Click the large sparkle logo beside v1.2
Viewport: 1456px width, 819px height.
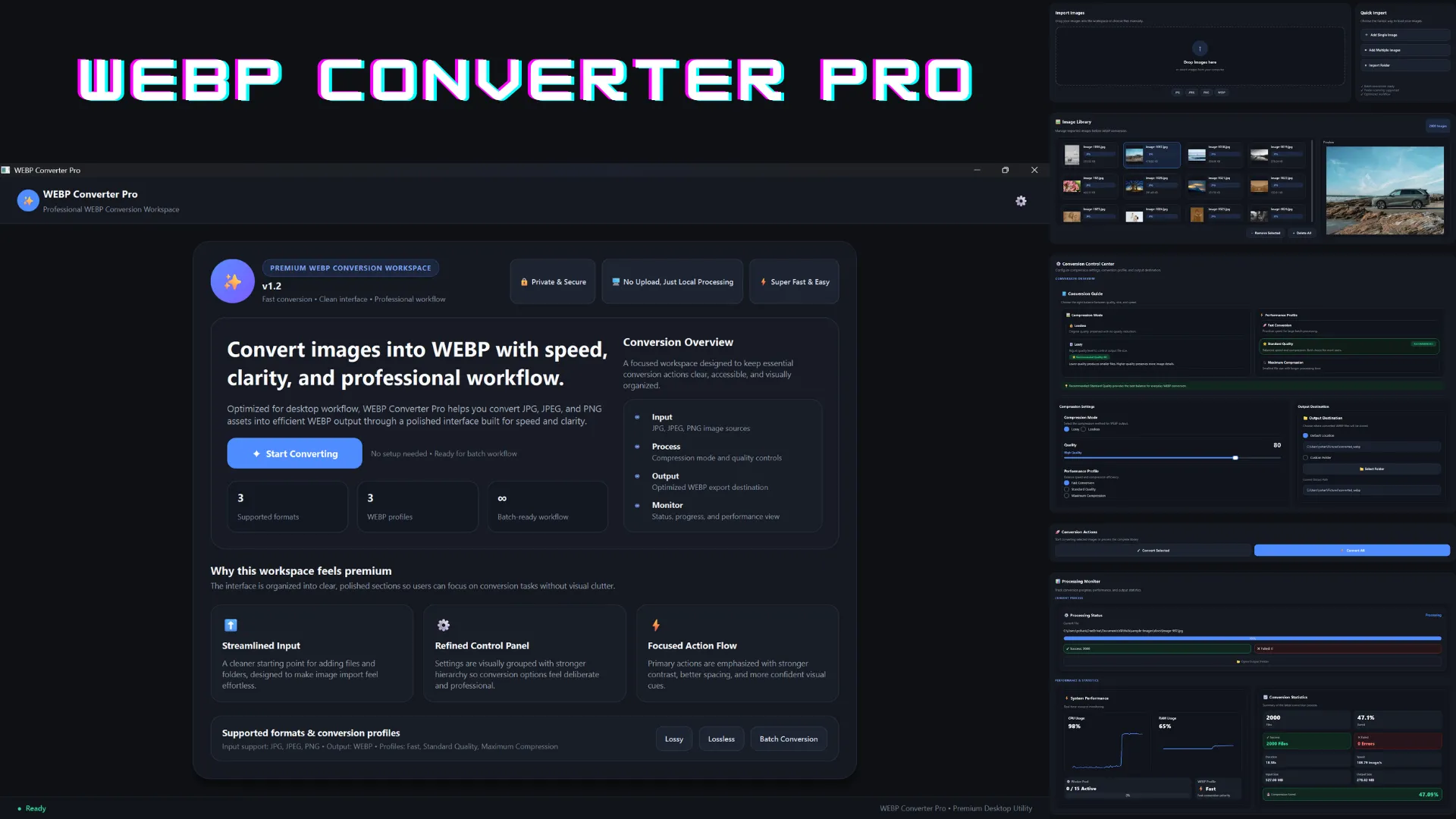pyautogui.click(x=233, y=281)
